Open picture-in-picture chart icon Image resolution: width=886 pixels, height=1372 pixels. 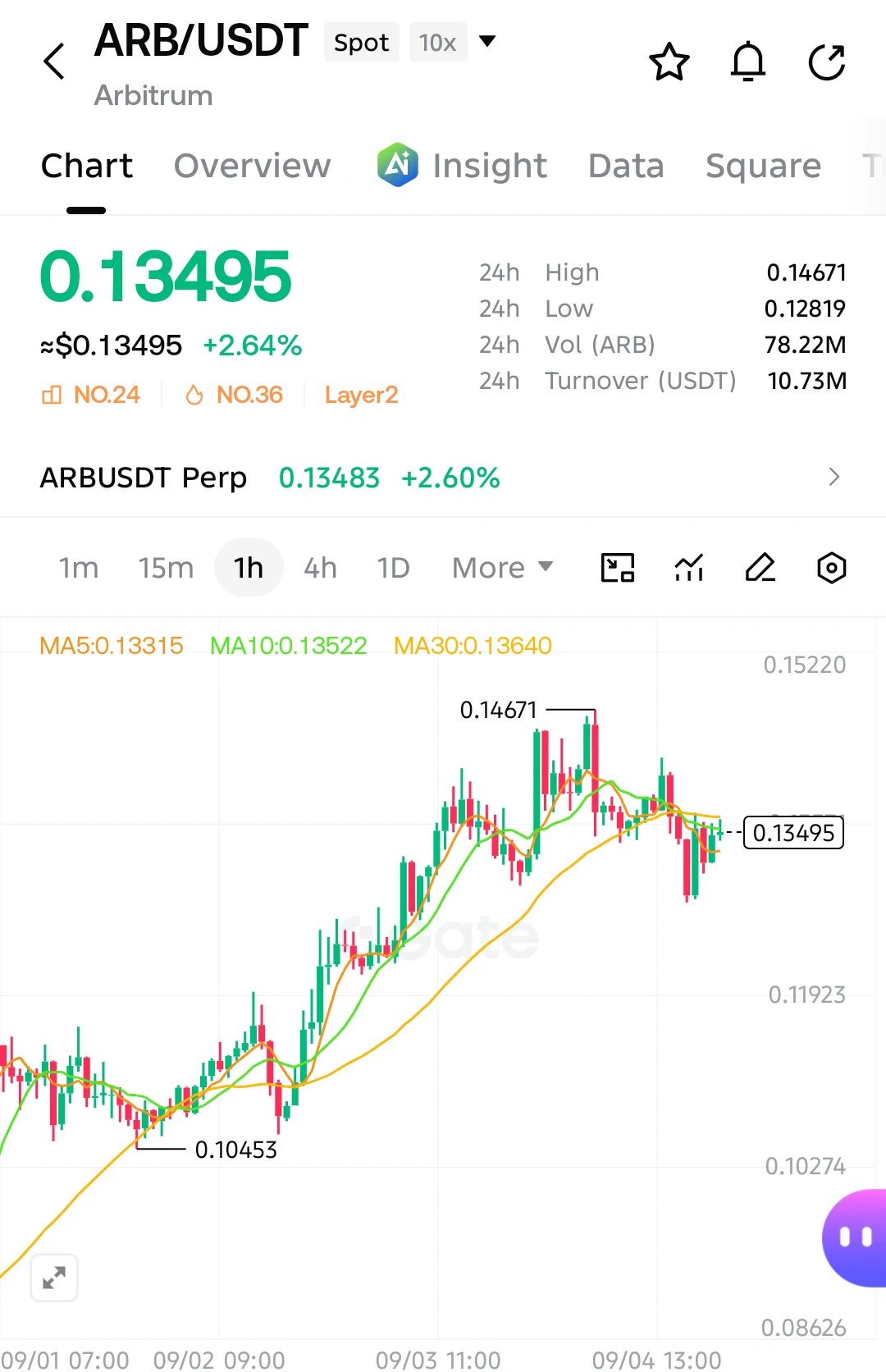618,568
